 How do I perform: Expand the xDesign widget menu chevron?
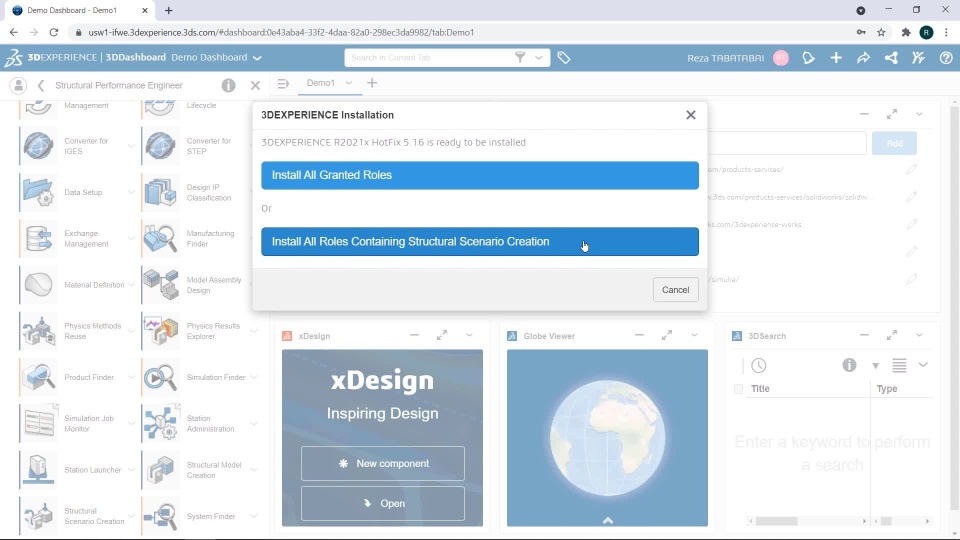[469, 336]
